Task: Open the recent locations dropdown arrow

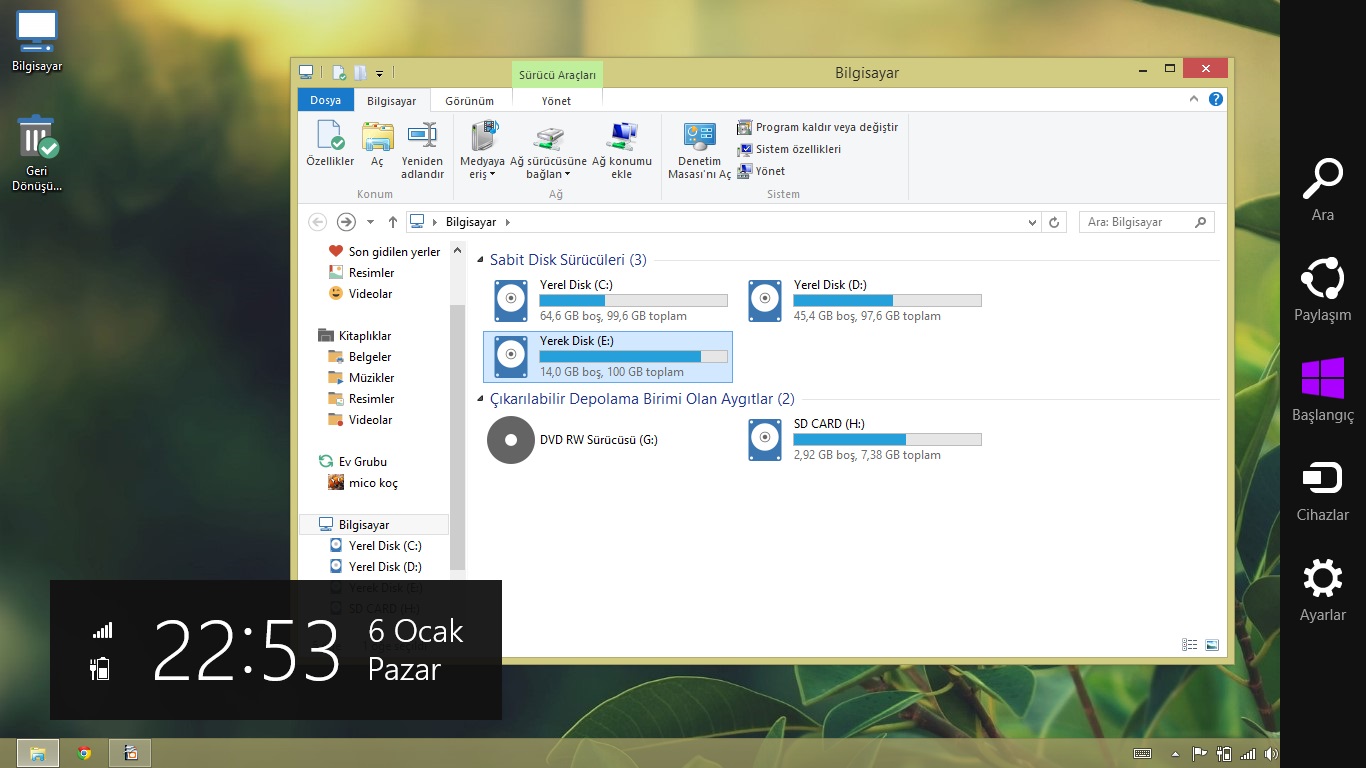Action: (x=370, y=222)
